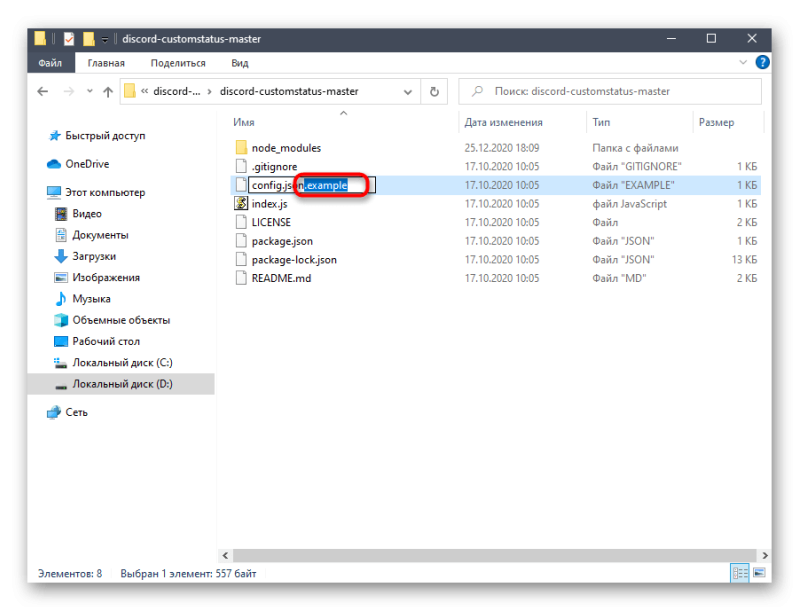This screenshot has width=800, height=611.
Task: Click the Сеть network icon
Action: point(54,412)
